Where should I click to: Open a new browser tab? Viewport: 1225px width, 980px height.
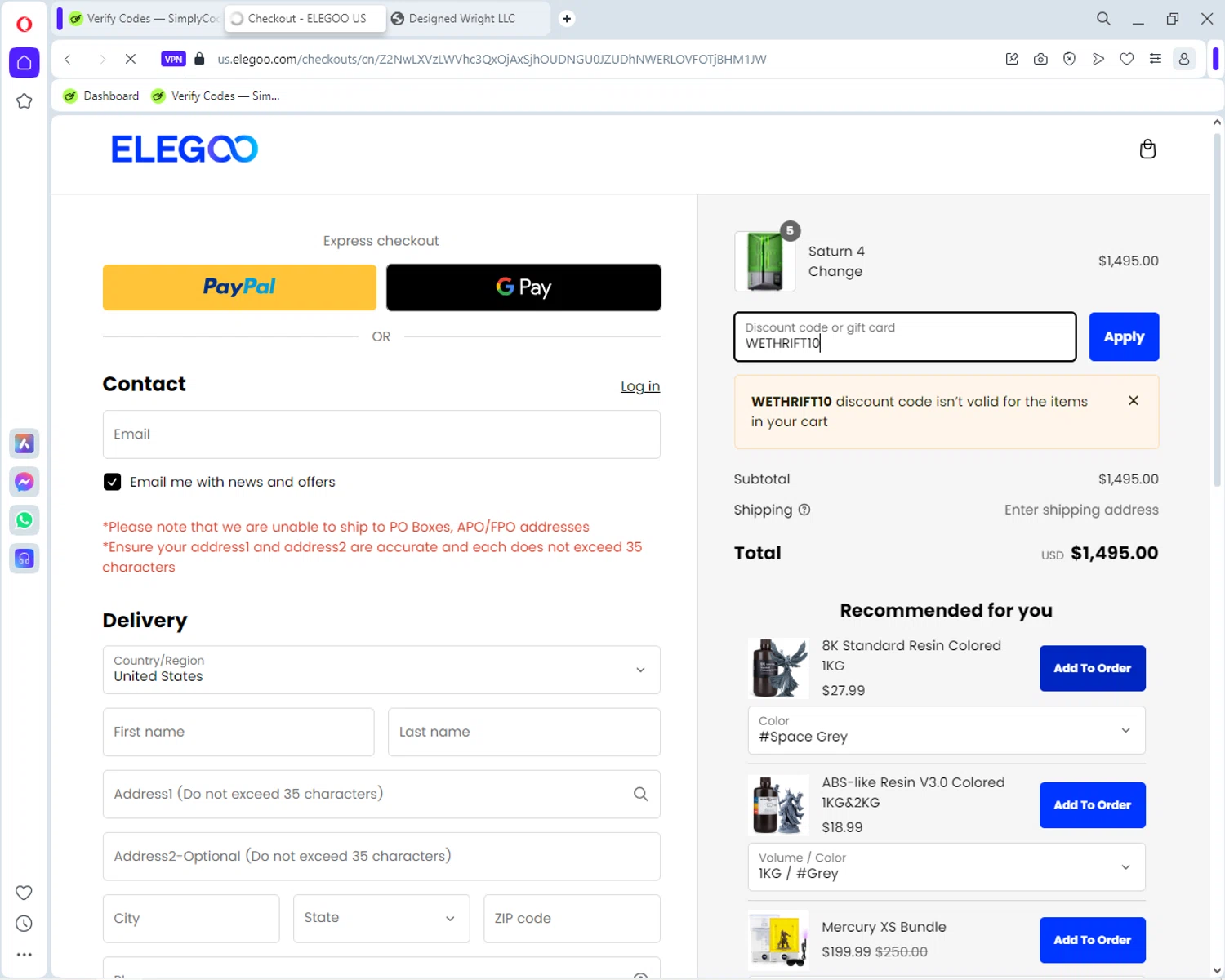(567, 18)
